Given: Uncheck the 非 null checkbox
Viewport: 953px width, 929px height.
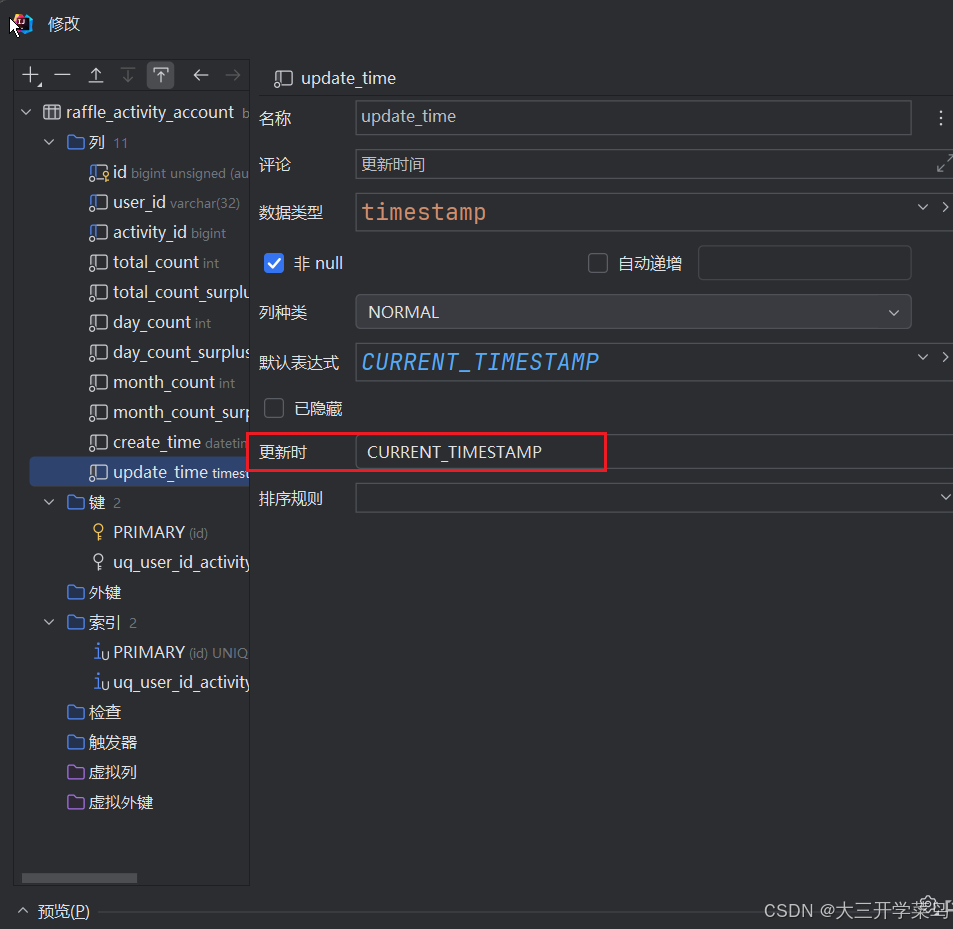Looking at the screenshot, I should (273, 263).
